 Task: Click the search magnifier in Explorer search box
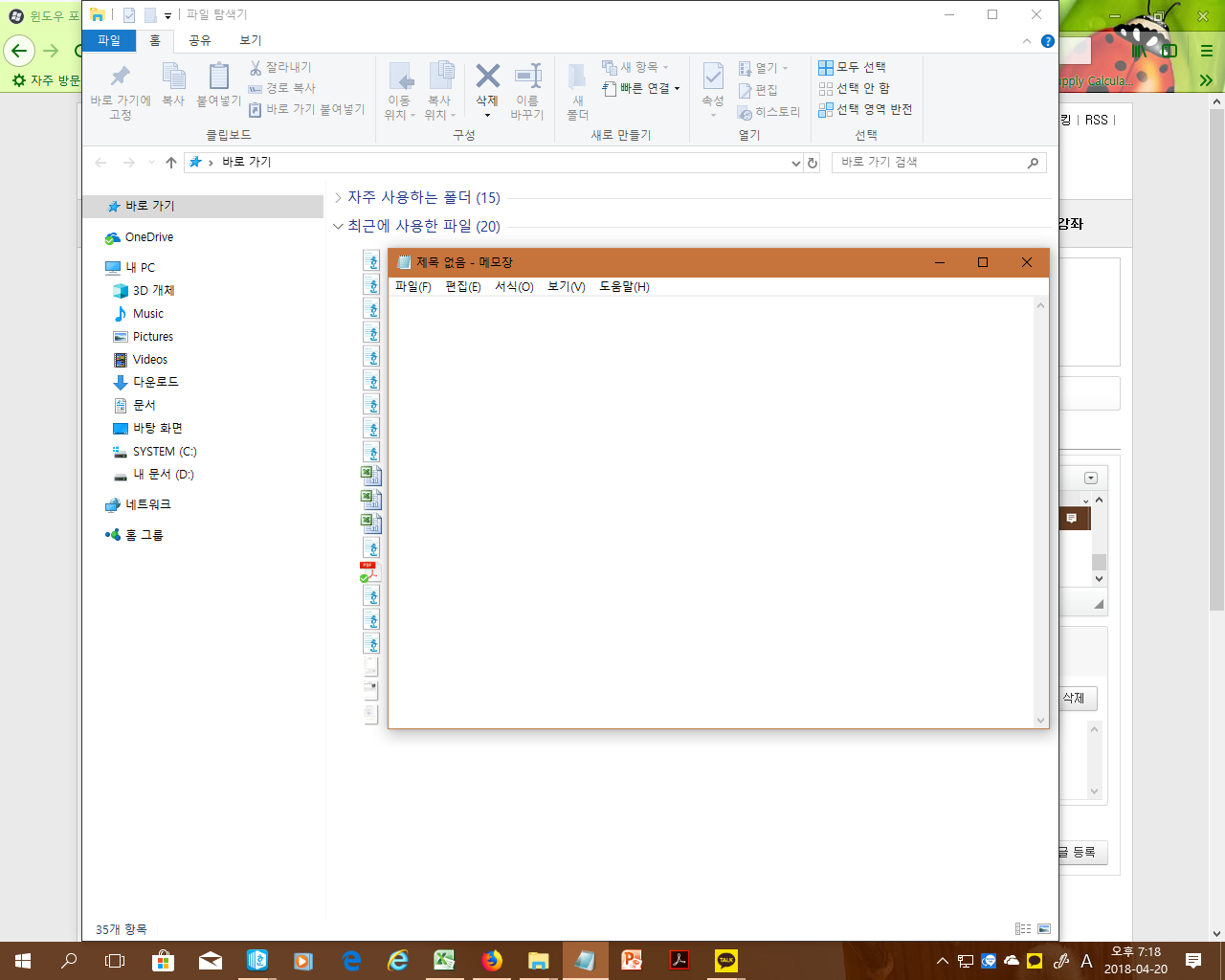pos(1033,163)
